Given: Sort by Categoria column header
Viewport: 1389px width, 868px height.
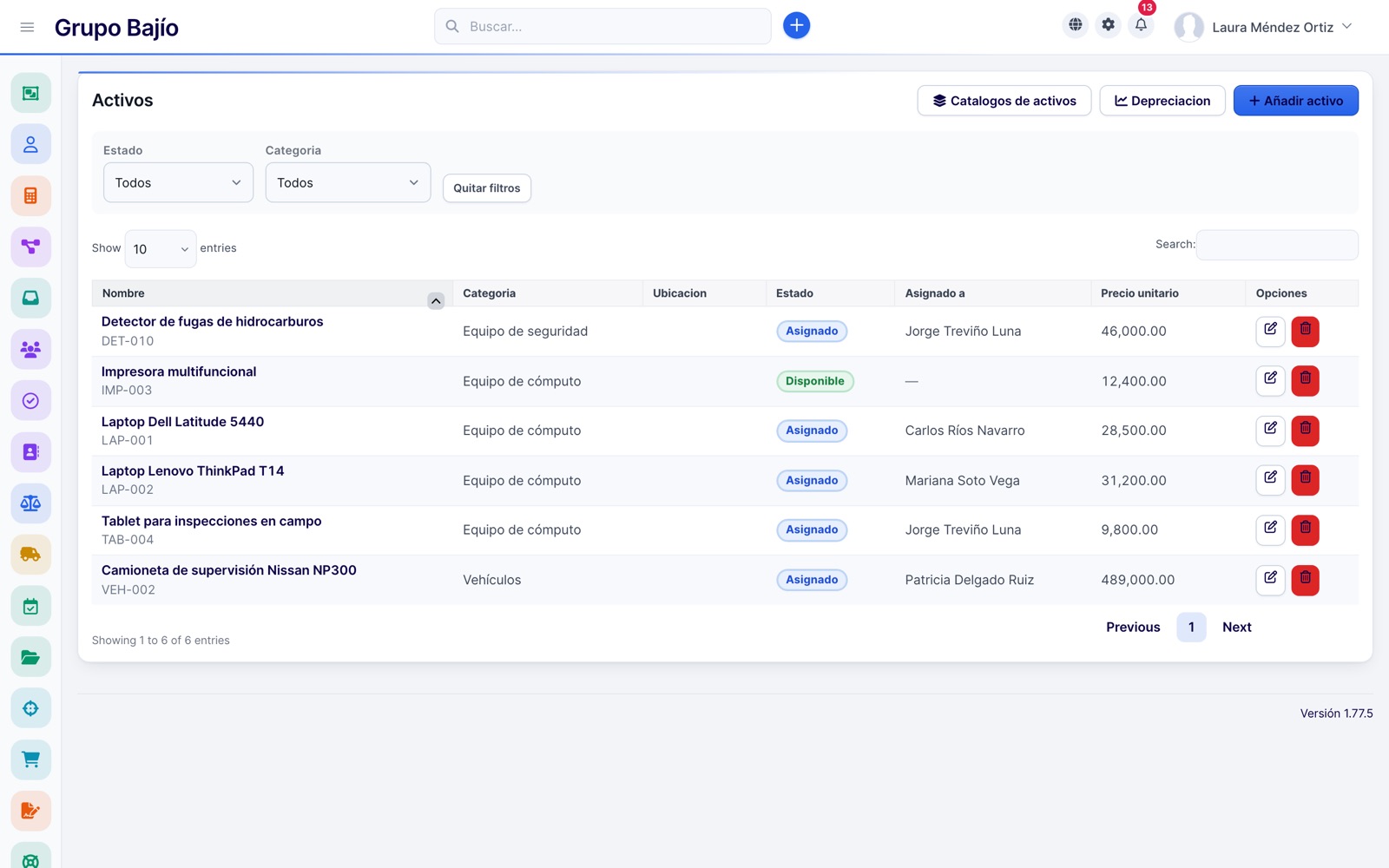Looking at the screenshot, I should click(547, 293).
